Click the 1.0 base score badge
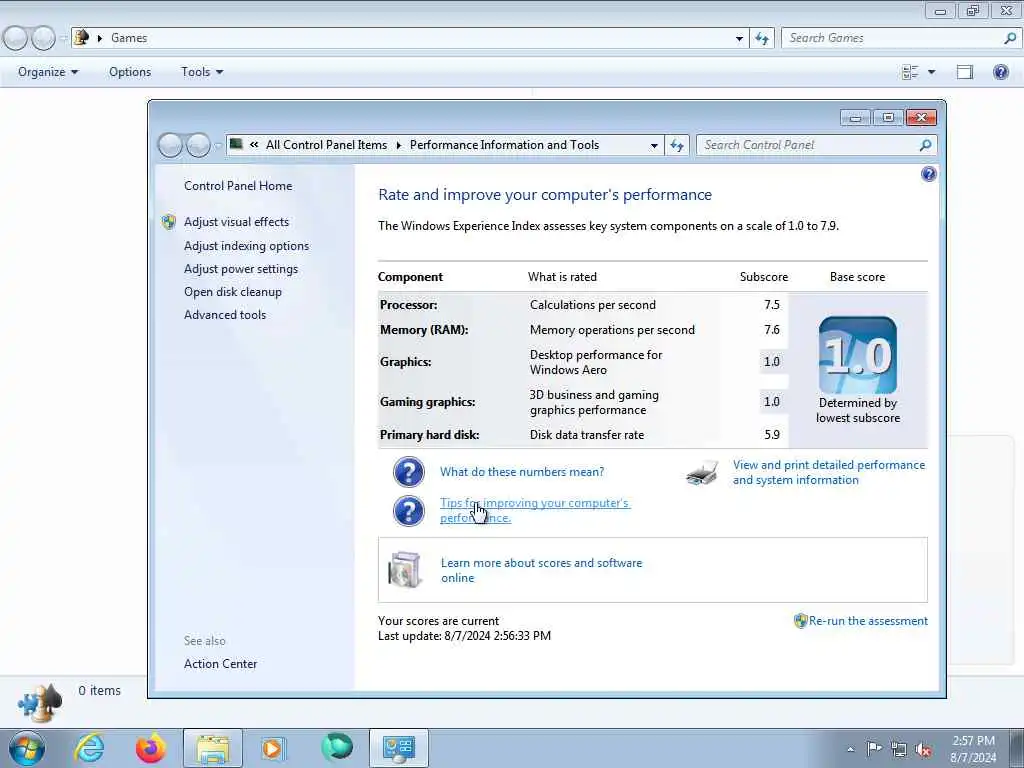This screenshot has height=768, width=1024. pyautogui.click(x=857, y=355)
